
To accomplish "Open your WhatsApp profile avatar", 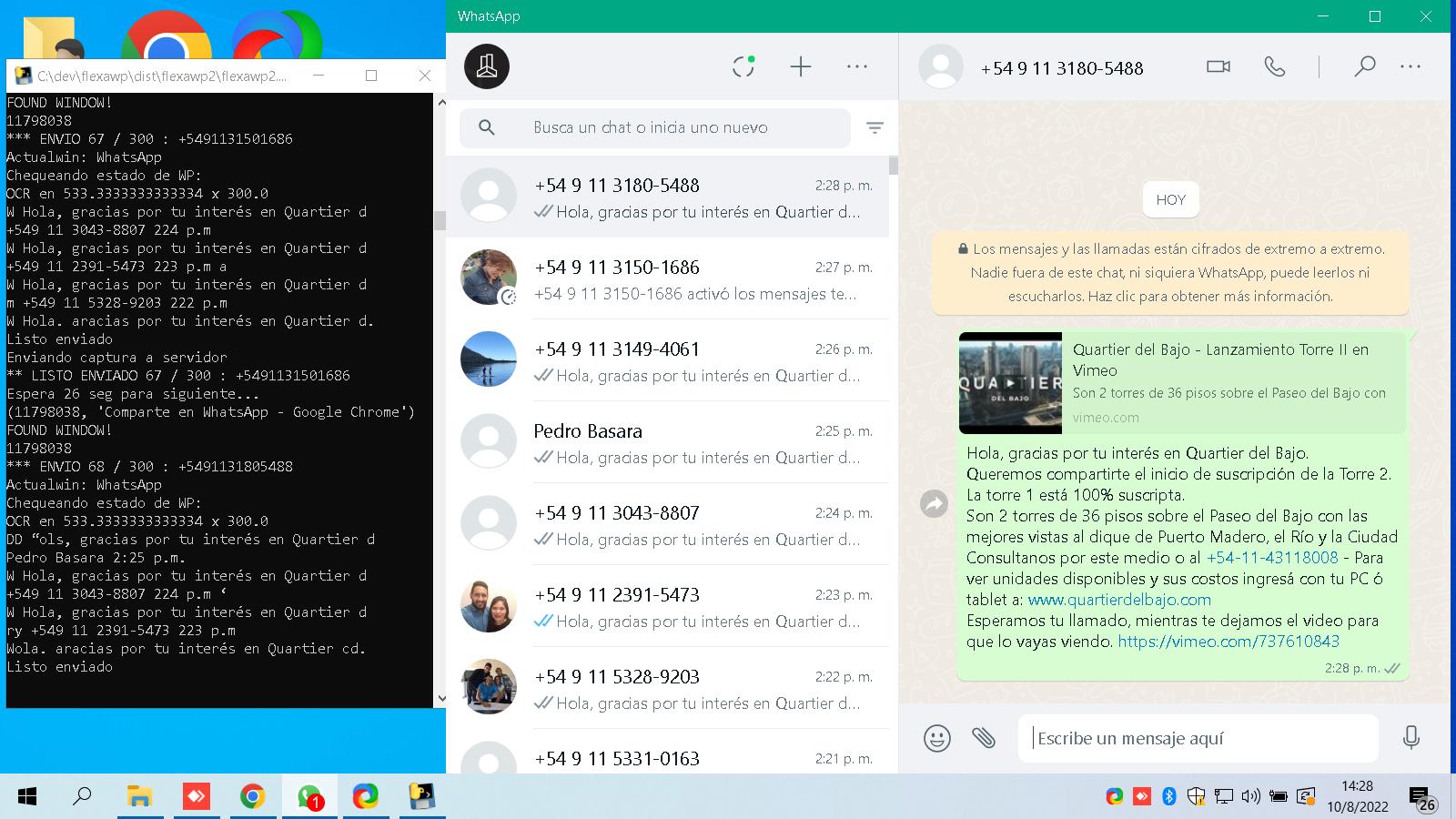I will pyautogui.click(x=487, y=66).
